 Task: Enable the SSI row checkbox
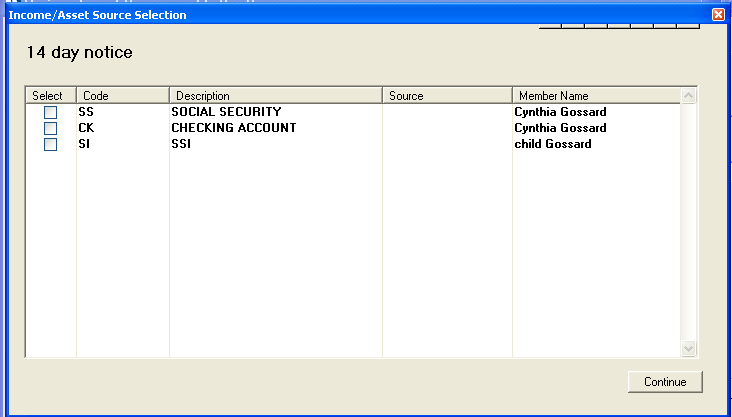50,145
